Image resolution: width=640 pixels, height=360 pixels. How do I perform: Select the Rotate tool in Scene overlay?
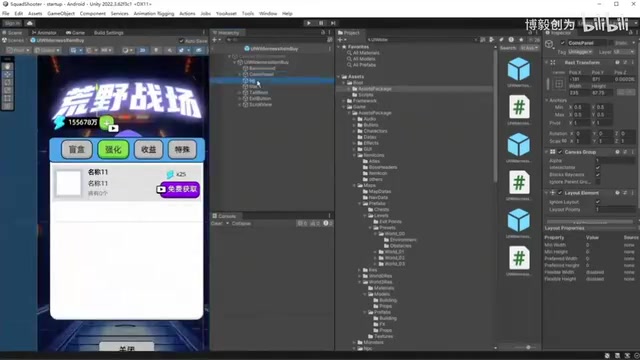tap(8, 82)
